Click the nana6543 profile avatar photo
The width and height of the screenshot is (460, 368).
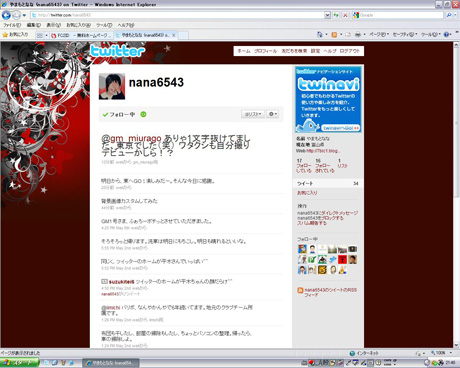(112, 87)
